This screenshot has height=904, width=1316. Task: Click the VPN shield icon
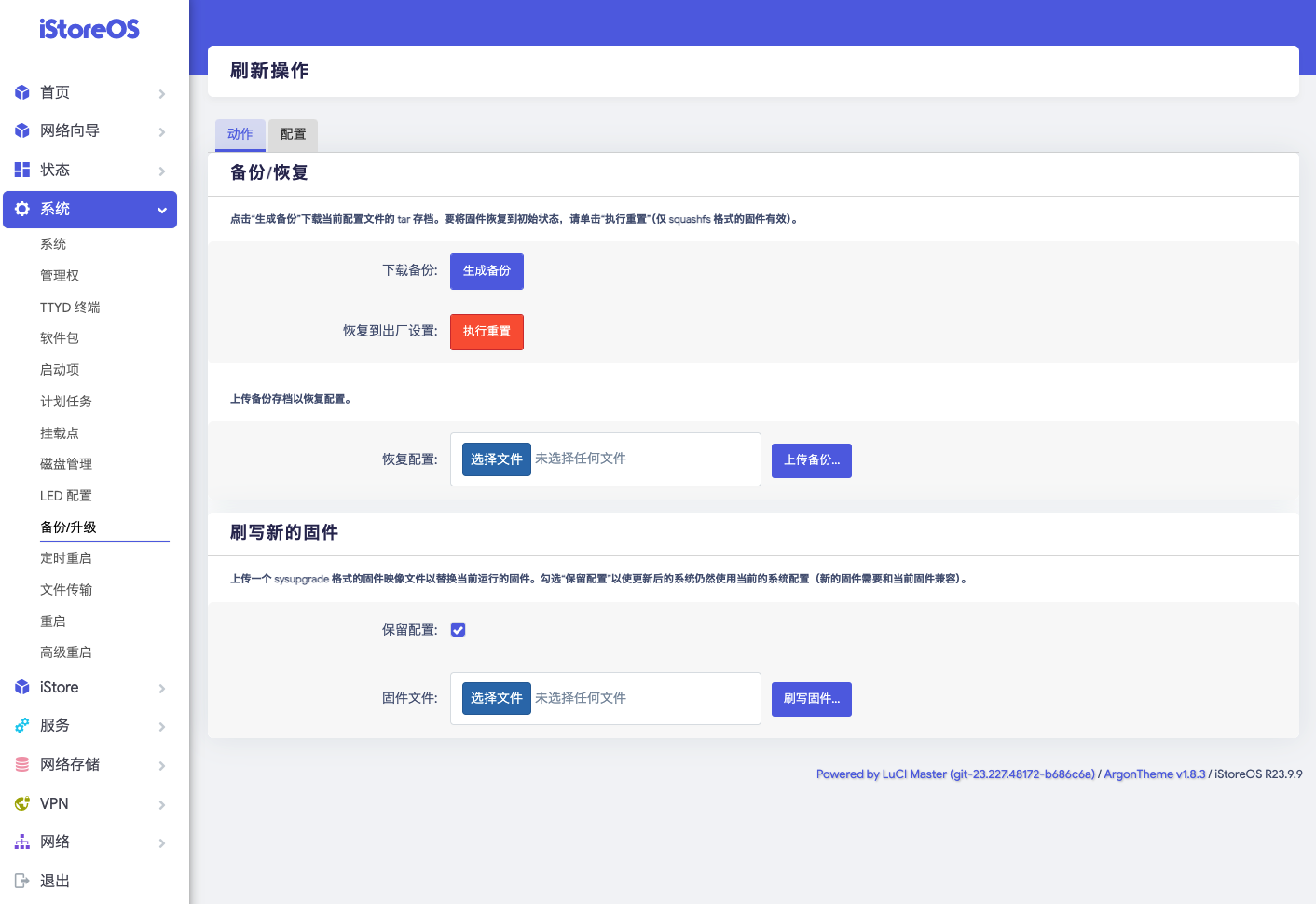click(21, 802)
